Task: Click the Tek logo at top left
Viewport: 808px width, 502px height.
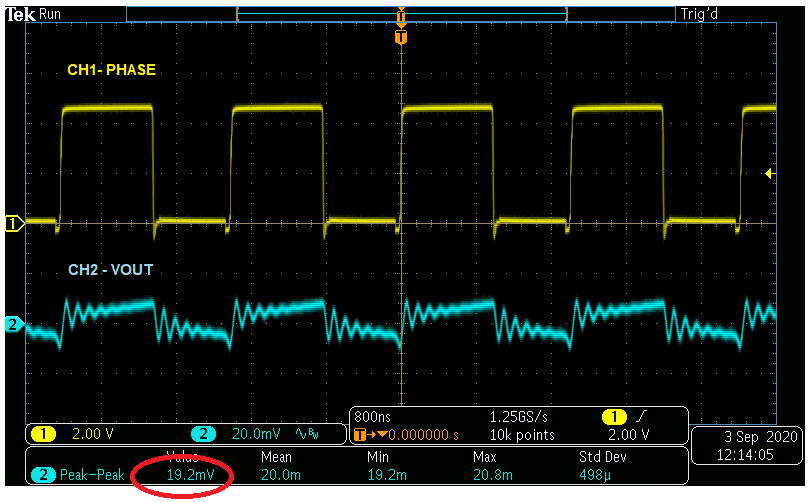Action: coord(21,14)
